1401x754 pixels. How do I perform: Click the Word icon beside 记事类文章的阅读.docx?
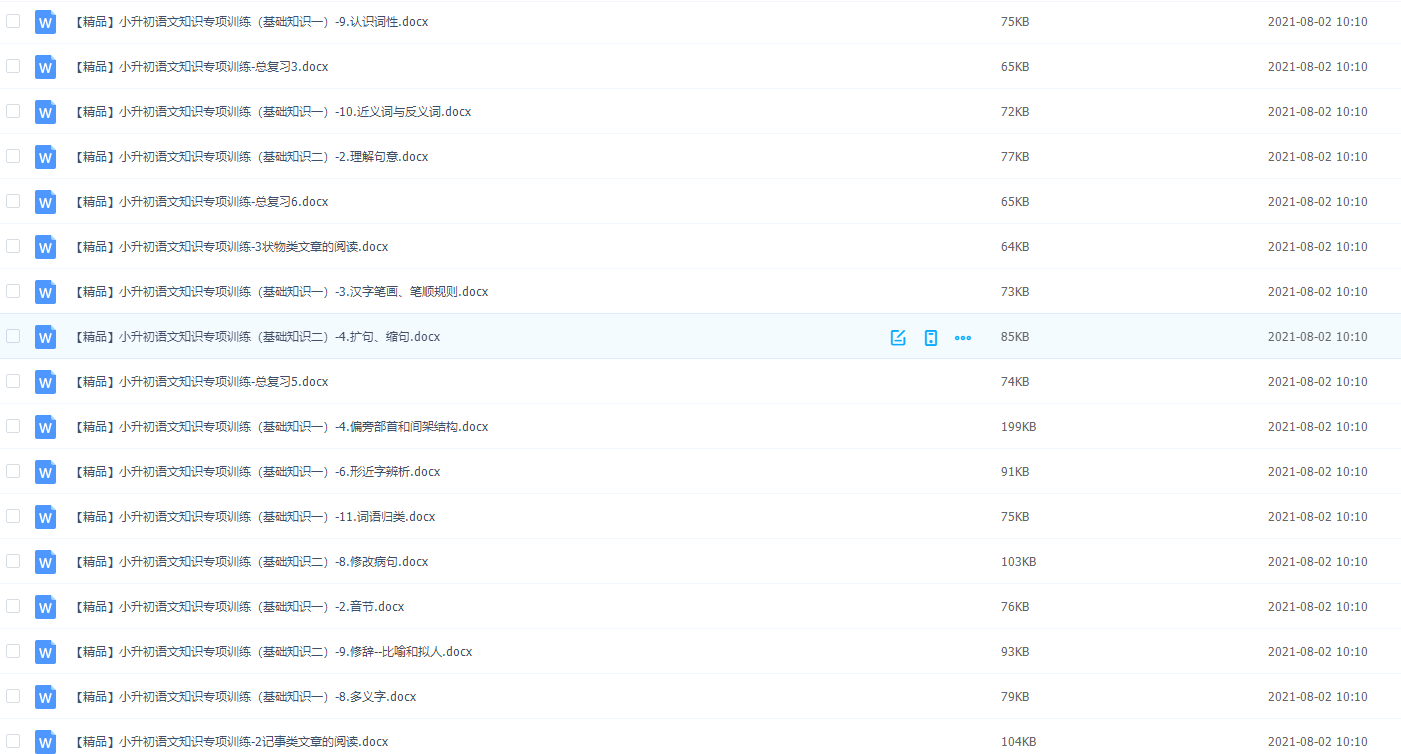pos(44,741)
